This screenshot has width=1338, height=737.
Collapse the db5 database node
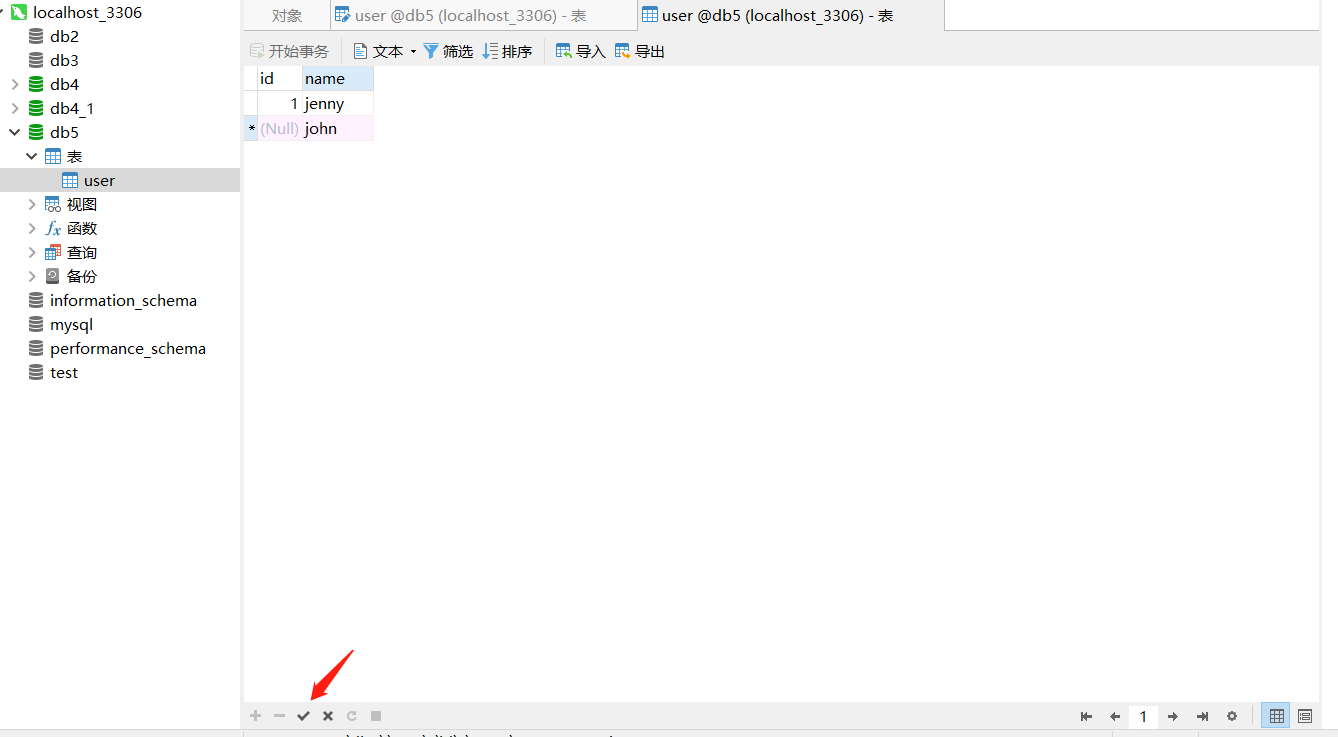click(15, 132)
